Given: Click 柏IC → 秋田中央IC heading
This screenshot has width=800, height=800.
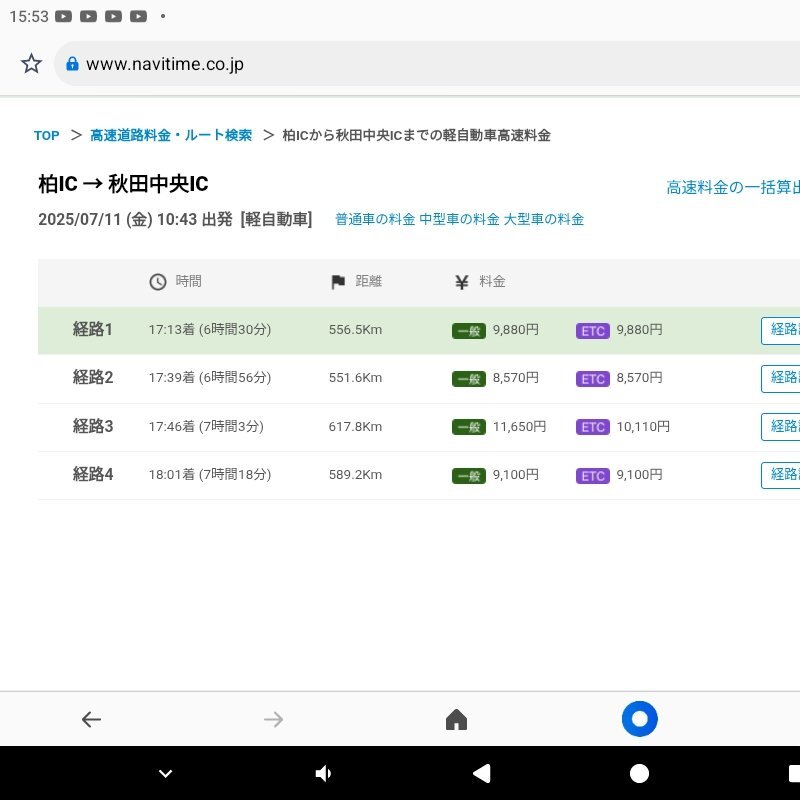Looking at the screenshot, I should click(123, 184).
